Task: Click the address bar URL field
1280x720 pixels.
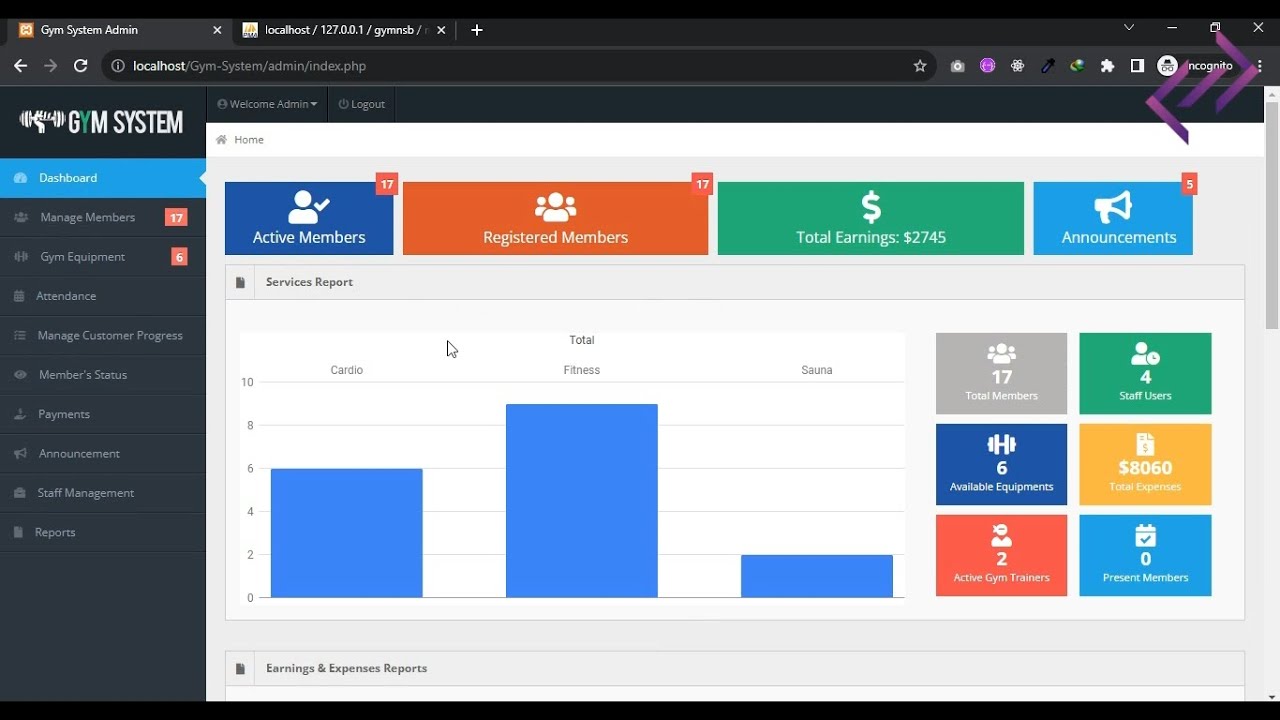Action: 518,66
